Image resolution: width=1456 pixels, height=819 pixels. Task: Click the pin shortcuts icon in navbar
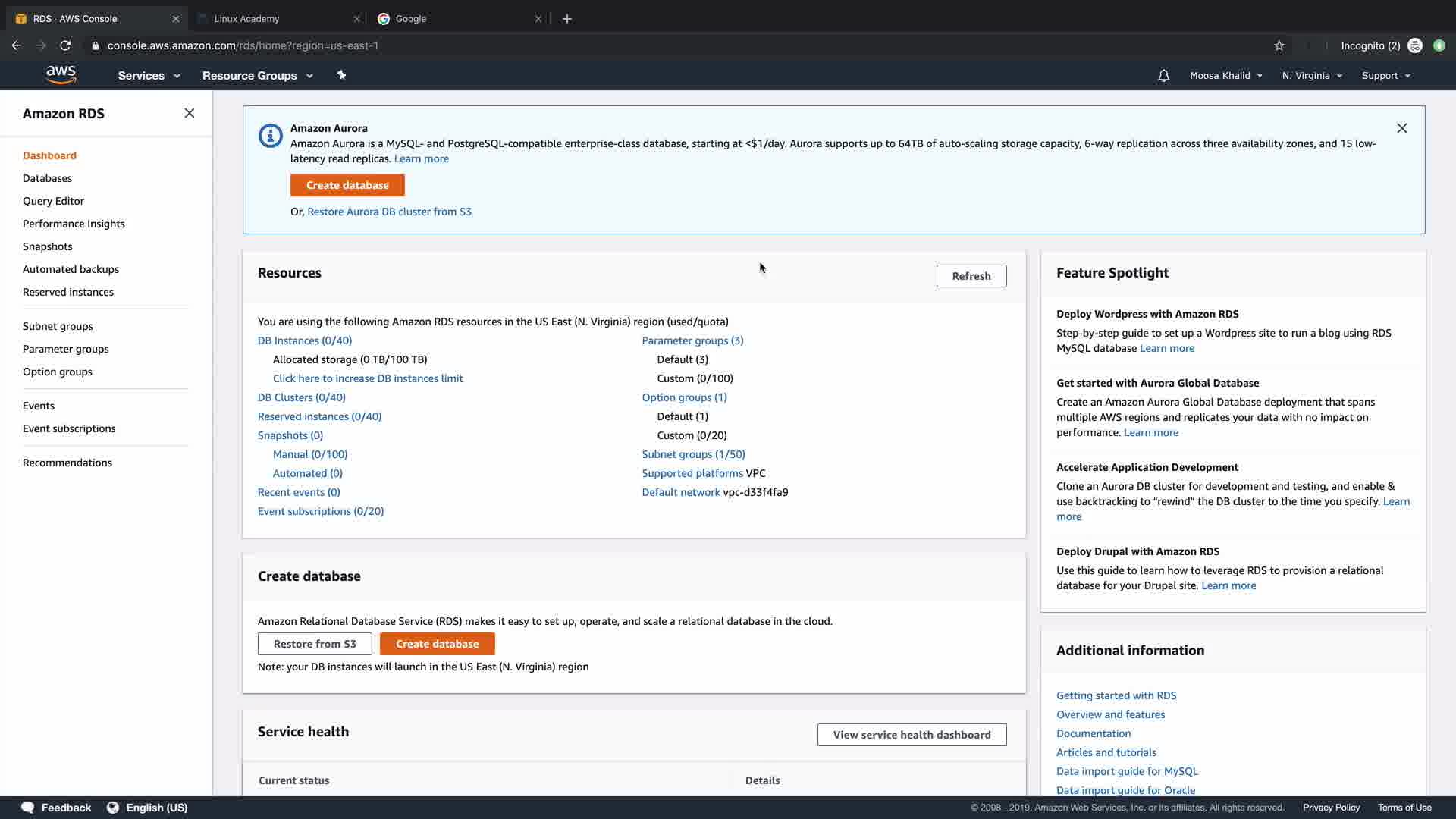341,75
